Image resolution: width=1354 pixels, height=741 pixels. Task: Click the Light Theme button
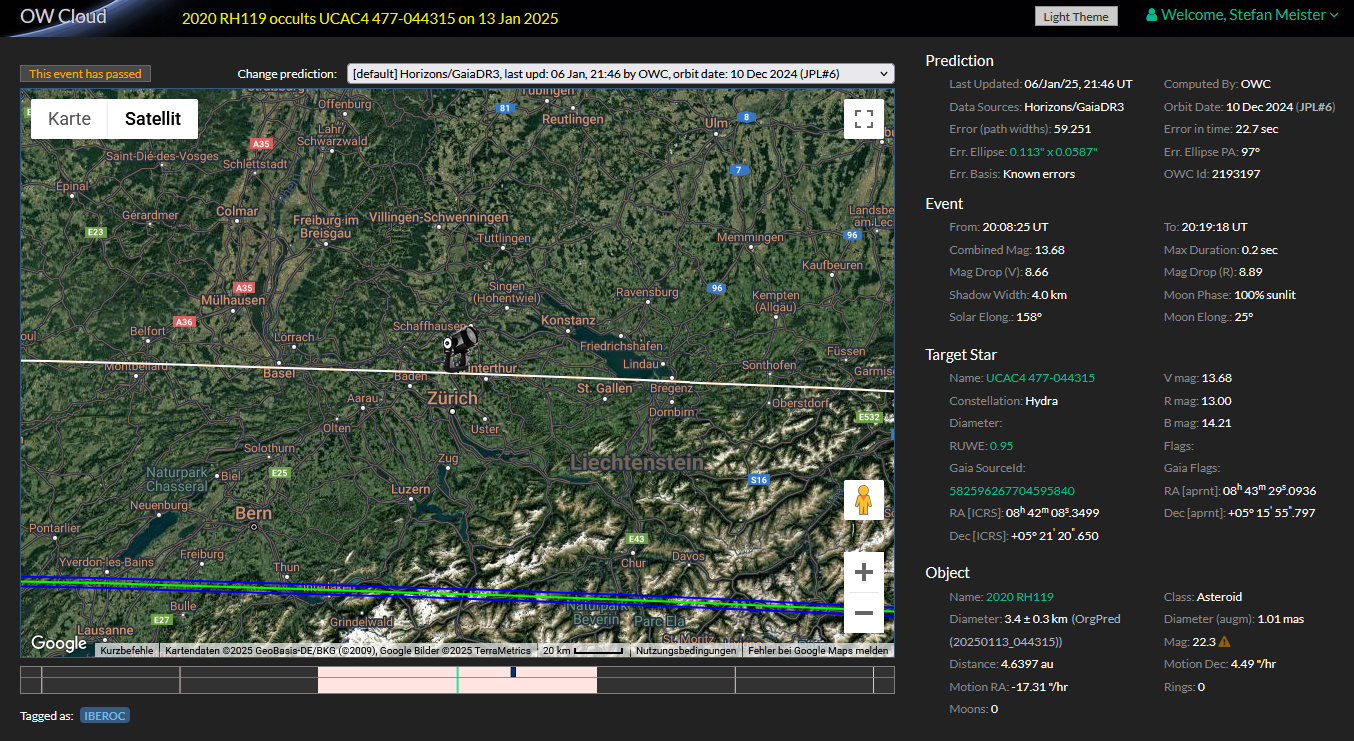(1076, 16)
